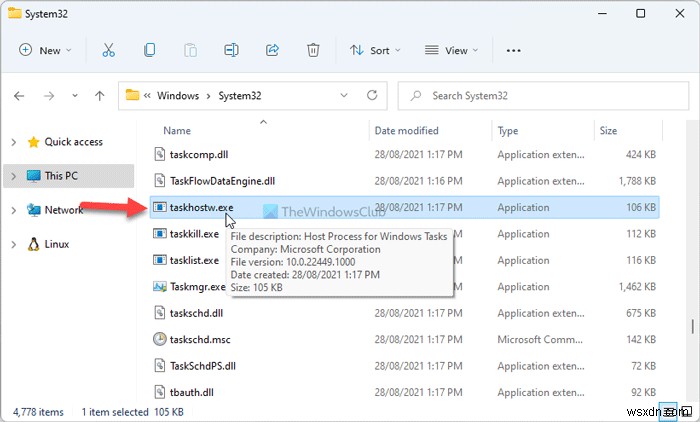Click the taskkill.exe file icon

pyautogui.click(x=159, y=234)
